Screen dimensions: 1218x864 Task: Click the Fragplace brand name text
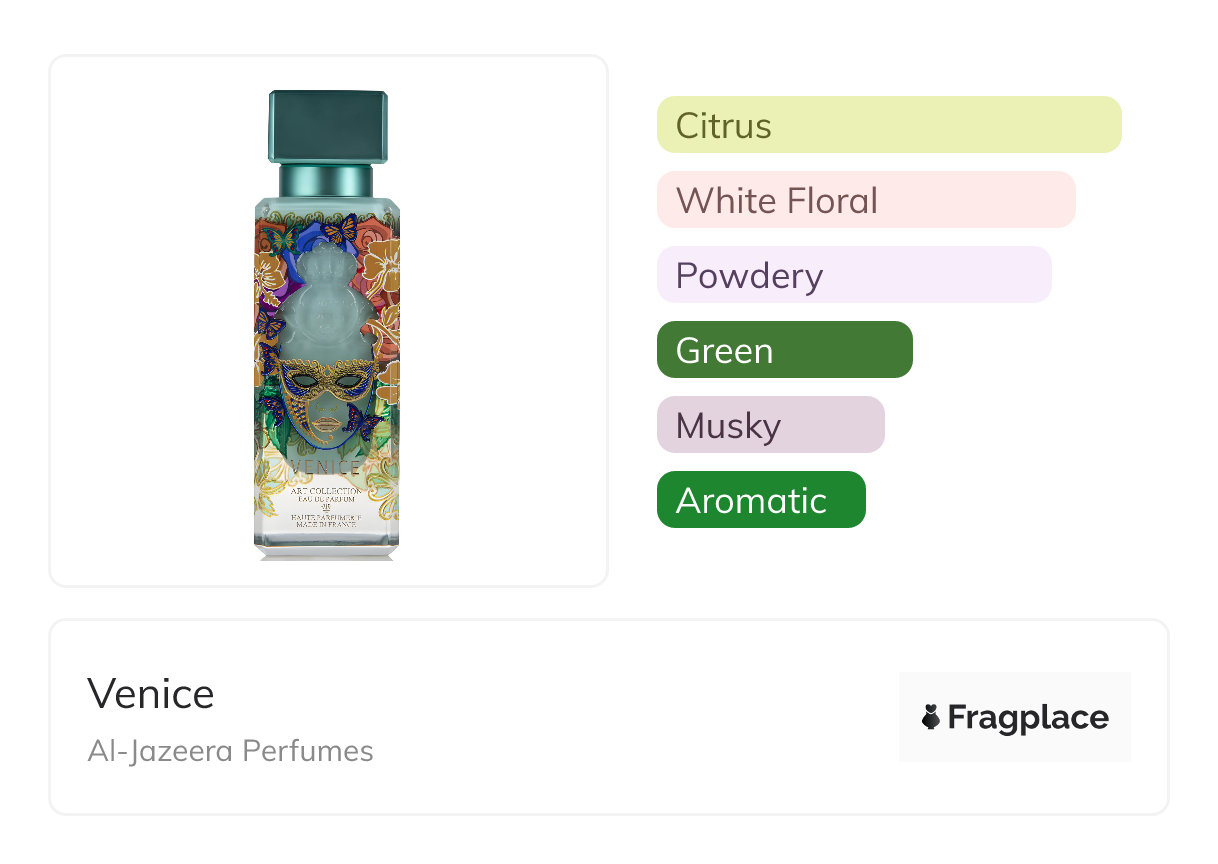point(1028,717)
